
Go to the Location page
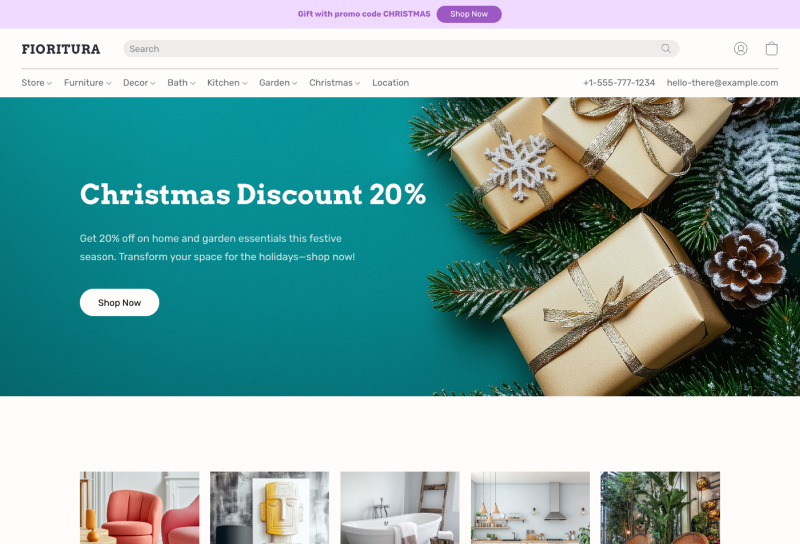point(390,83)
